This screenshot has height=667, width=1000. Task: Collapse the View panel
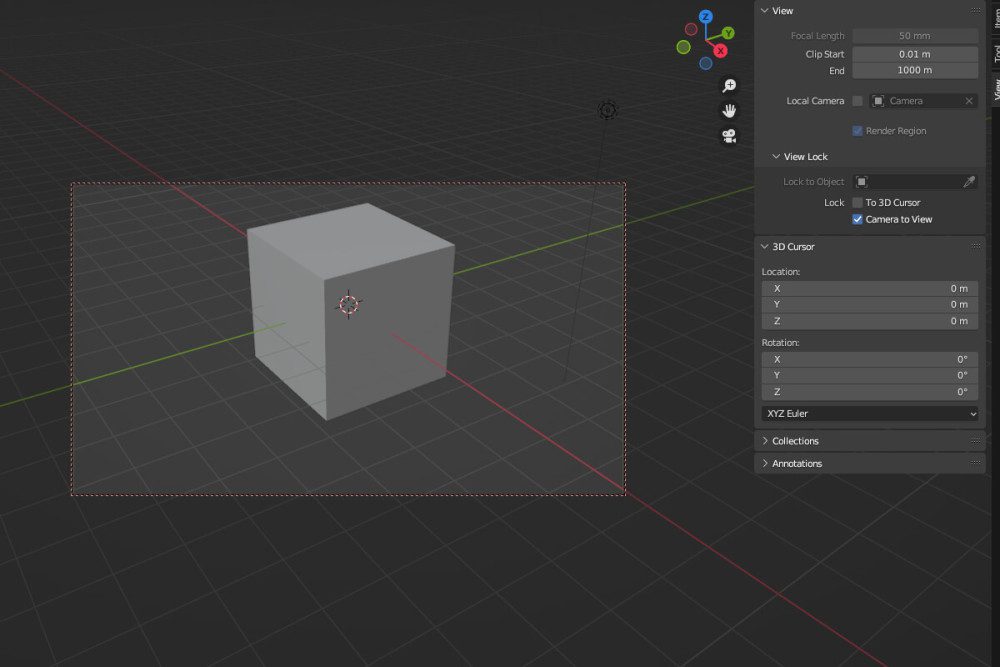click(x=765, y=11)
